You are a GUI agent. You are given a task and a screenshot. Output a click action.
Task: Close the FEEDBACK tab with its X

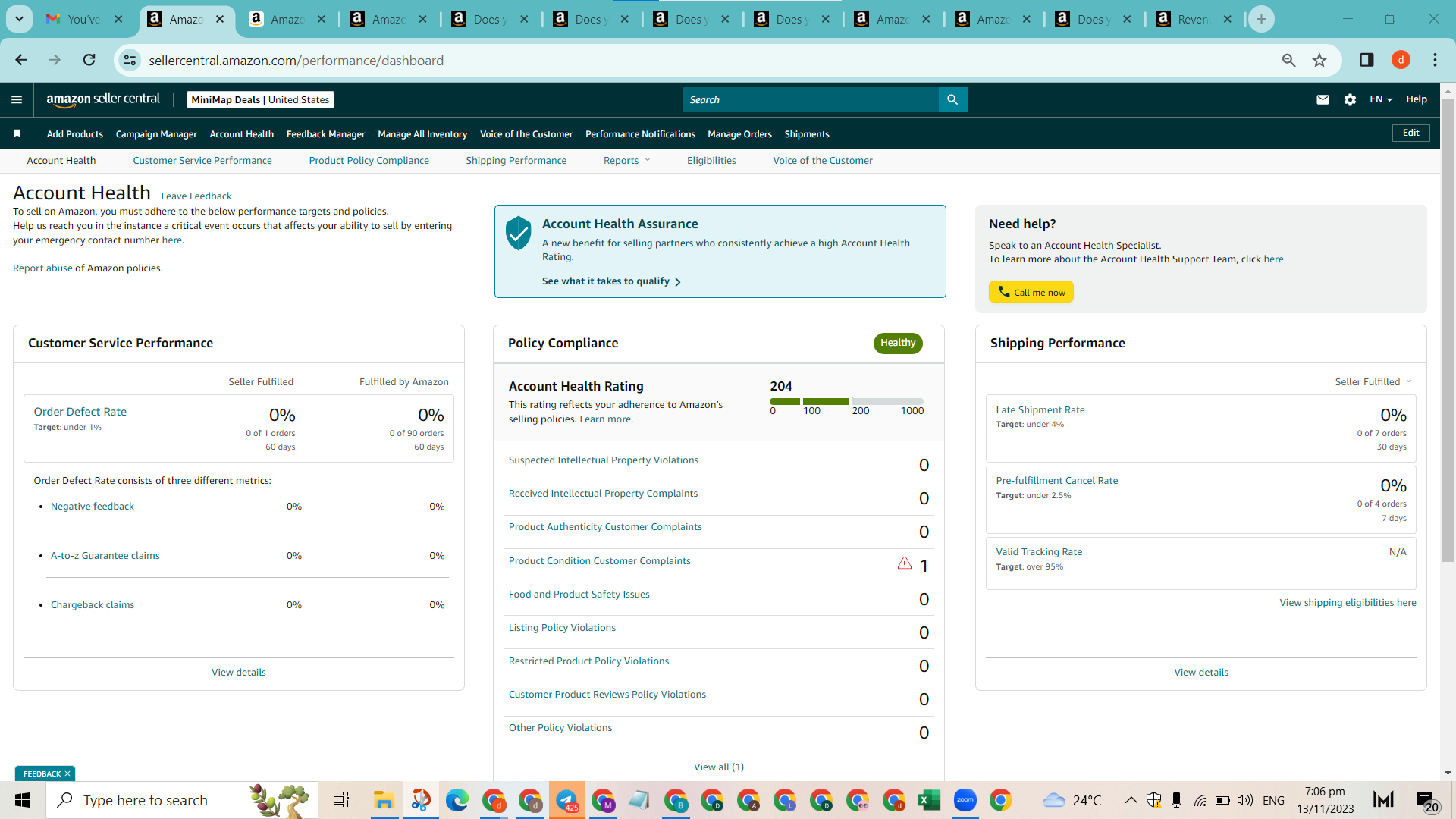(67, 773)
